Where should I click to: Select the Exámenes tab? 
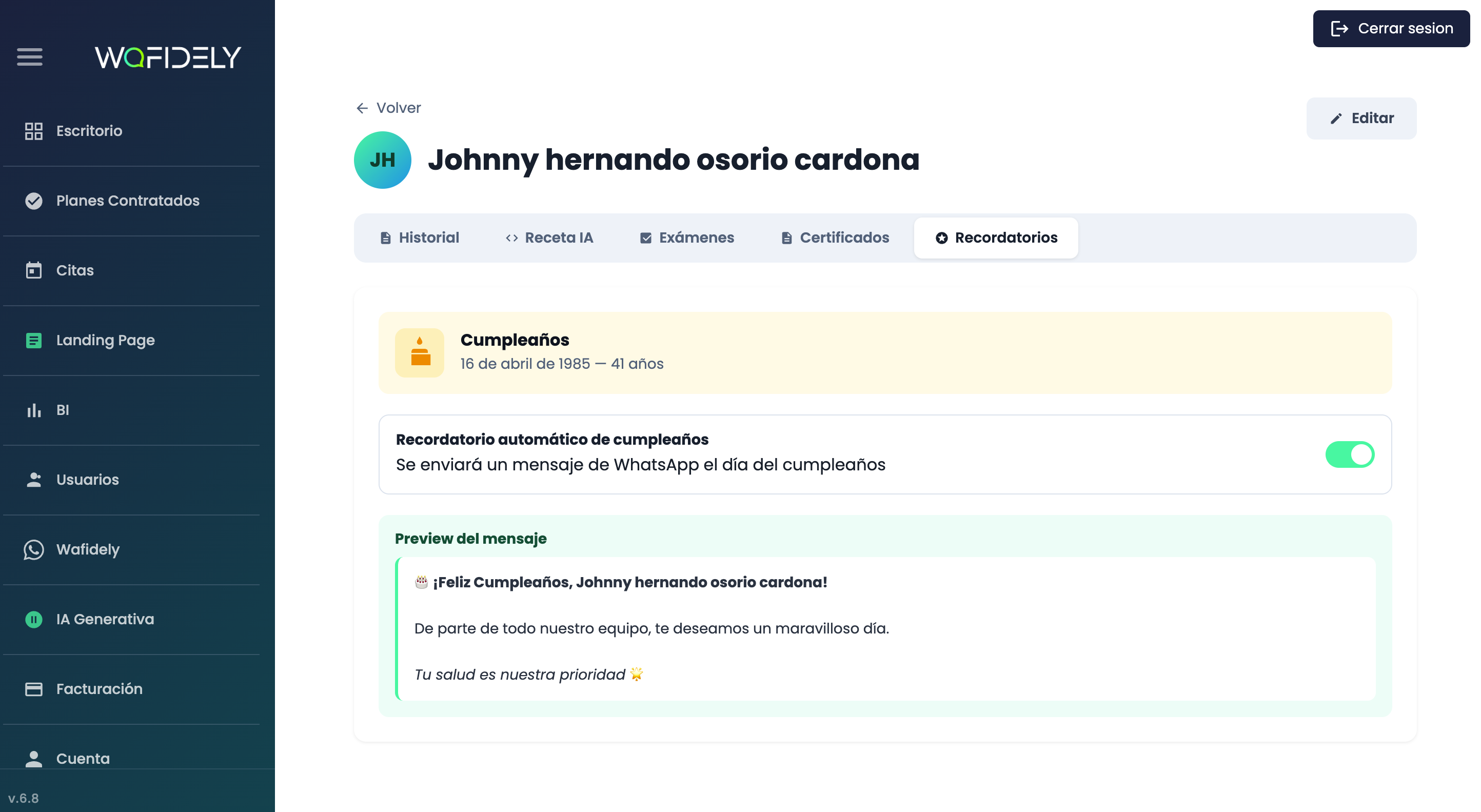point(687,238)
